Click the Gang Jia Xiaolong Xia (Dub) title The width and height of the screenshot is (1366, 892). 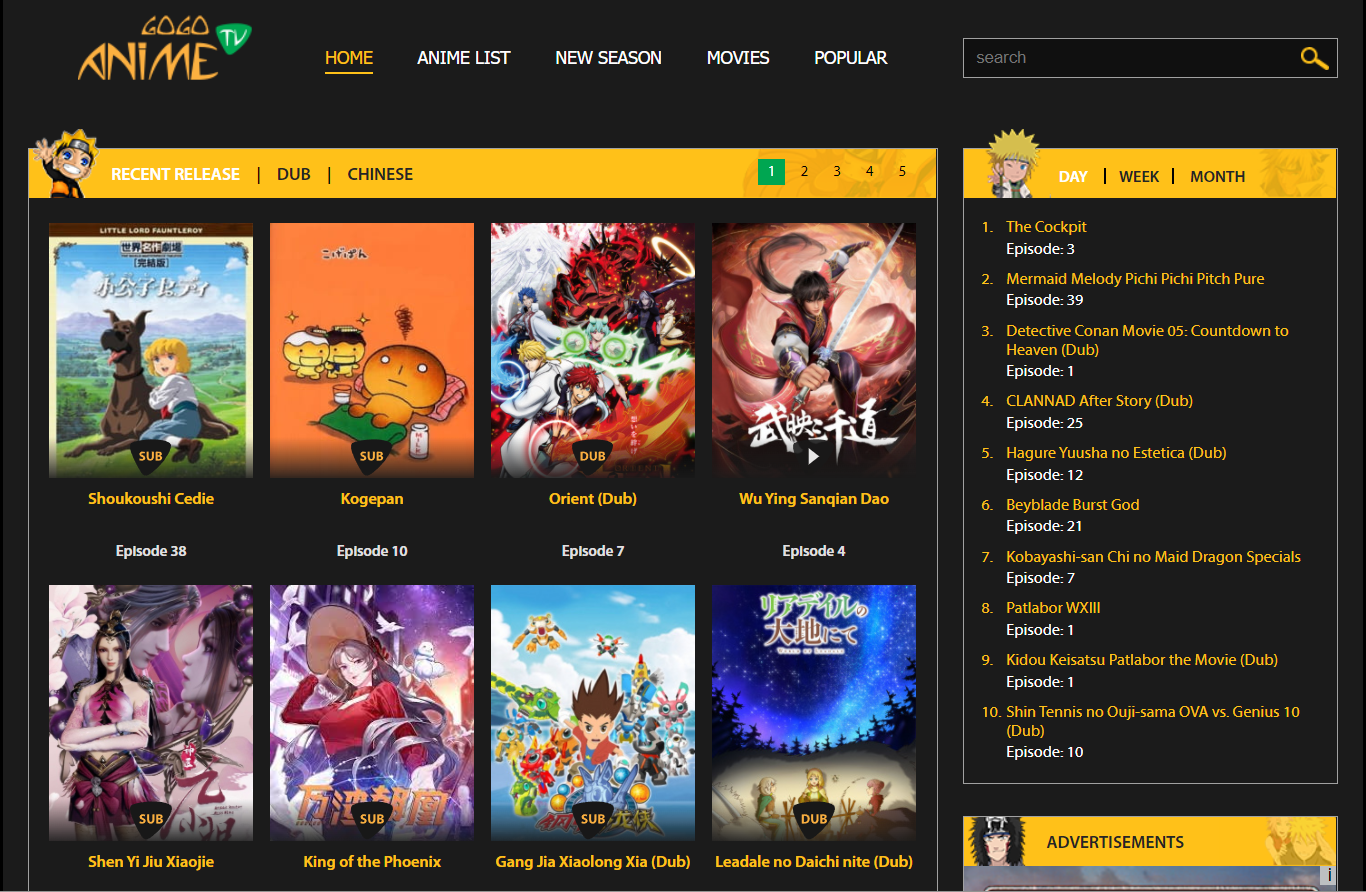pyautogui.click(x=593, y=862)
